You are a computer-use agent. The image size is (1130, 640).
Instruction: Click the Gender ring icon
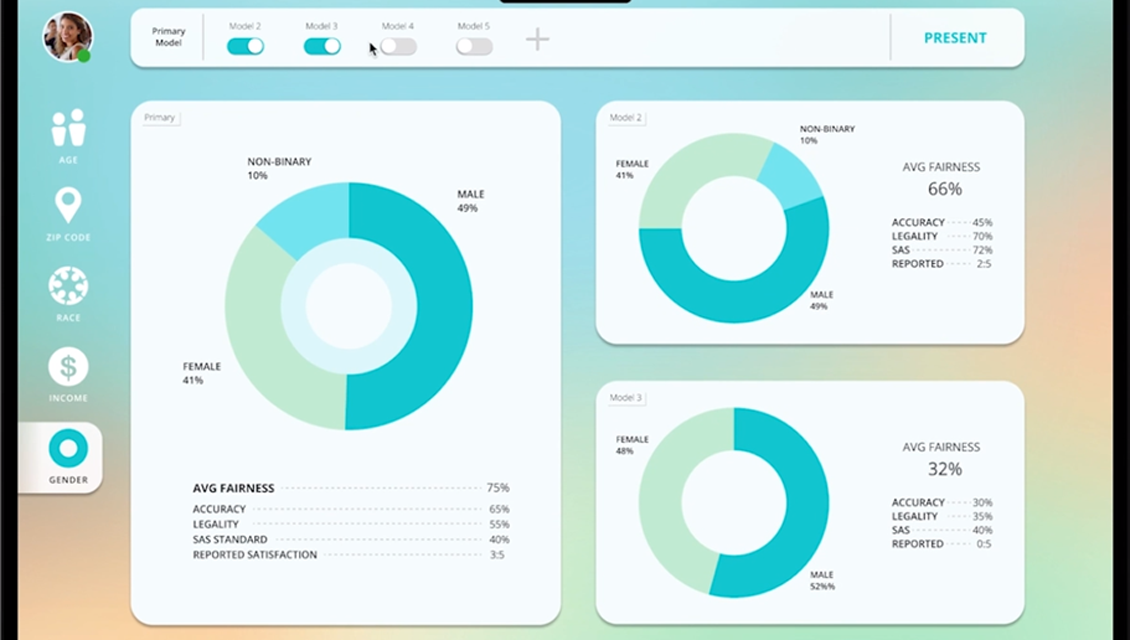(x=68, y=449)
